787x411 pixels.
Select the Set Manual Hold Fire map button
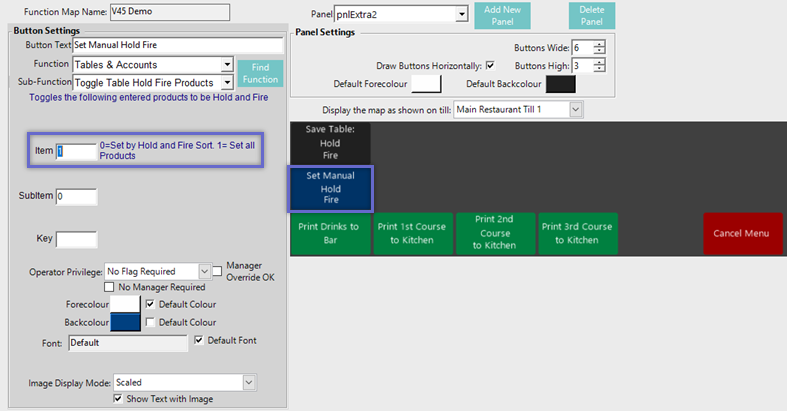(330, 188)
